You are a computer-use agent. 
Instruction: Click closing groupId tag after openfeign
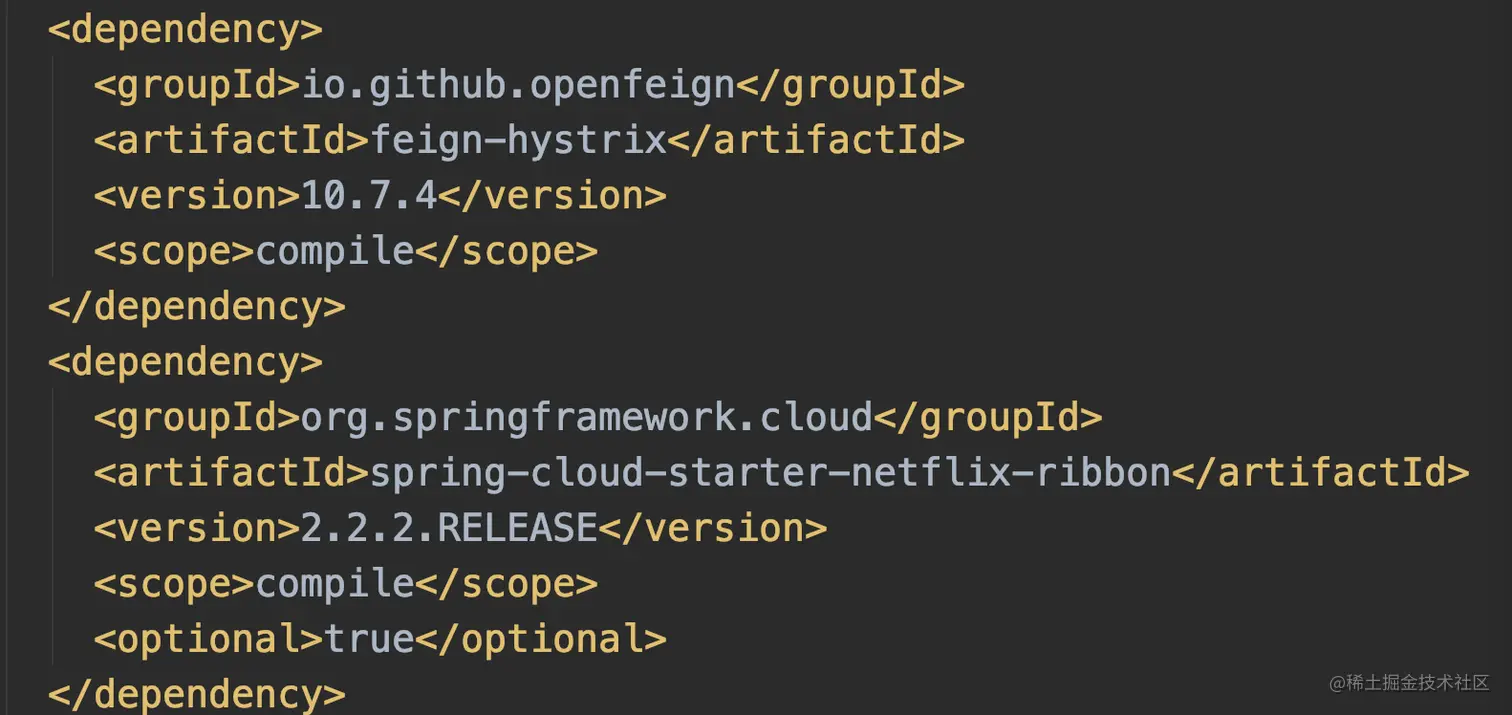[x=851, y=86]
